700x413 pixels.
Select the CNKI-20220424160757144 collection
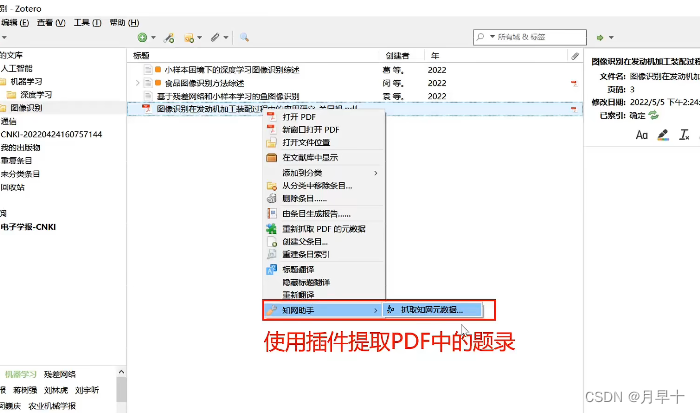51,134
